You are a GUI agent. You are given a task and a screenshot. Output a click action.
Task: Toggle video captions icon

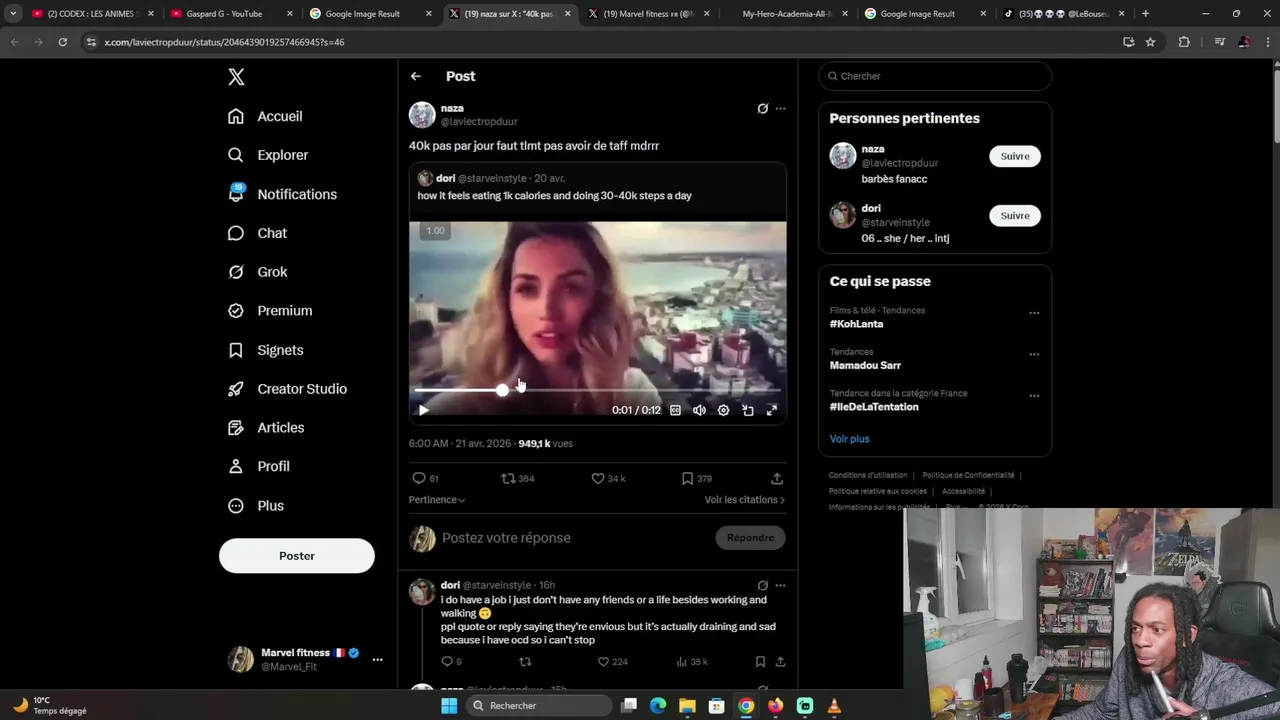pos(675,410)
